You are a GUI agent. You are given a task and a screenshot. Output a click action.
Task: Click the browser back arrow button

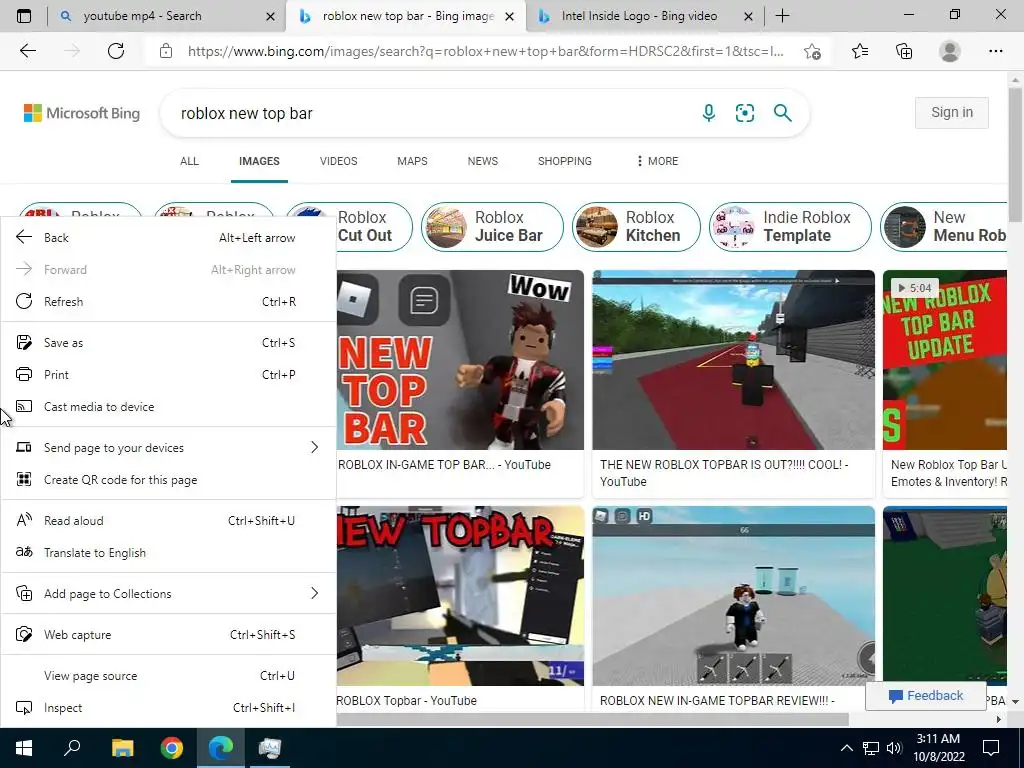coord(27,51)
